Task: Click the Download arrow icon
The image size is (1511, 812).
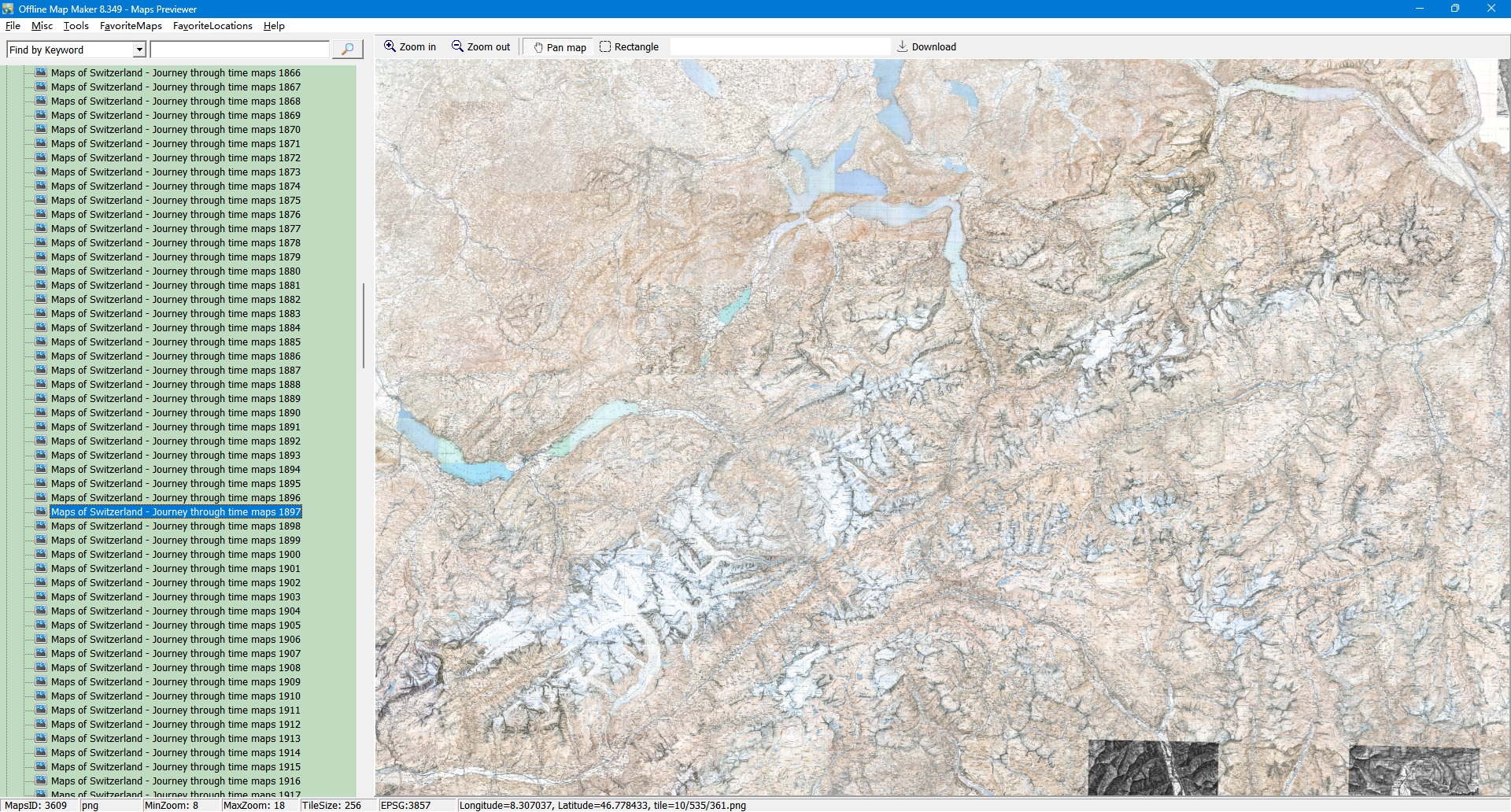Action: (902, 46)
